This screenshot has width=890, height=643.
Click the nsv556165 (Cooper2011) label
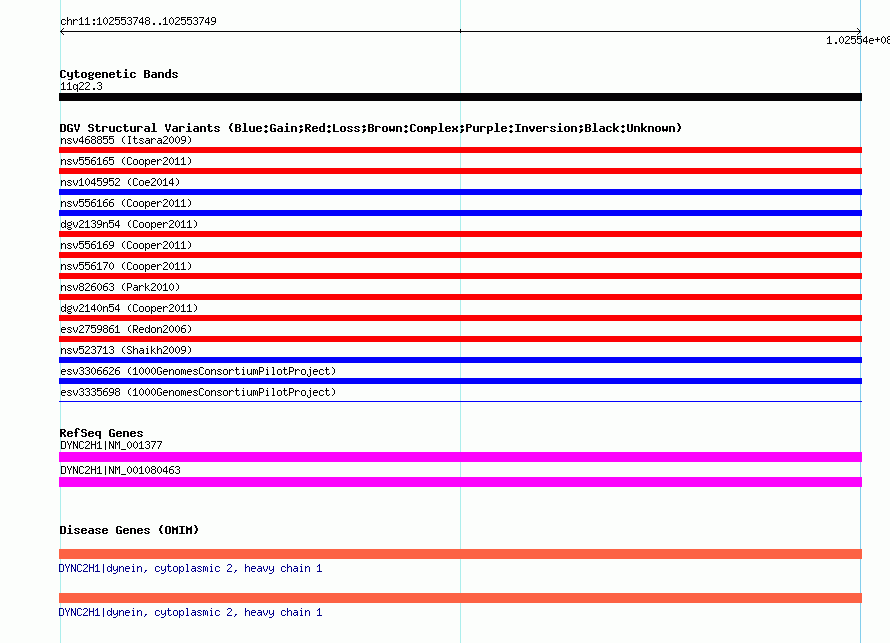click(126, 161)
